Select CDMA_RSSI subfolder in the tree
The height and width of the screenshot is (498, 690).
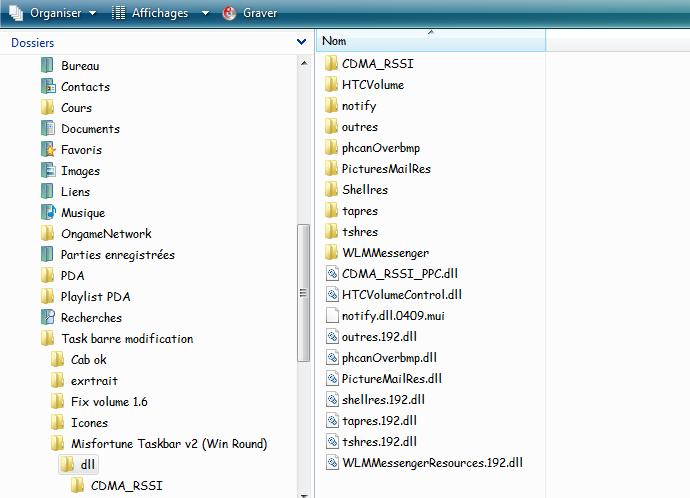[x=117, y=486]
